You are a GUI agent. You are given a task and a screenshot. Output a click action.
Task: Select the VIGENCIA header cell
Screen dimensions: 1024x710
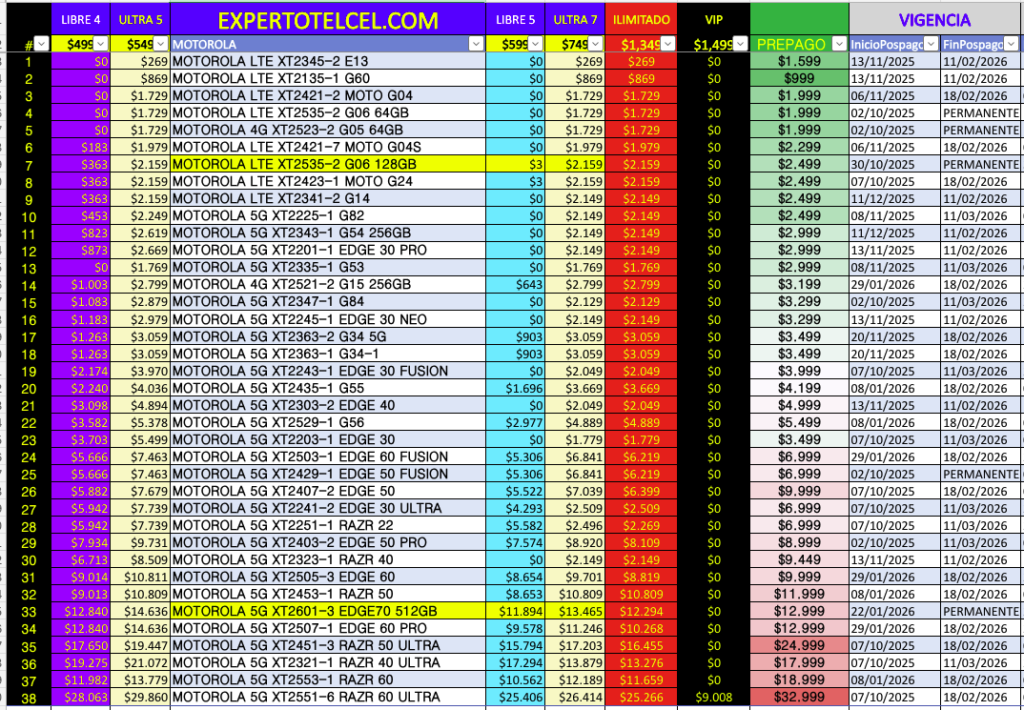pos(934,20)
